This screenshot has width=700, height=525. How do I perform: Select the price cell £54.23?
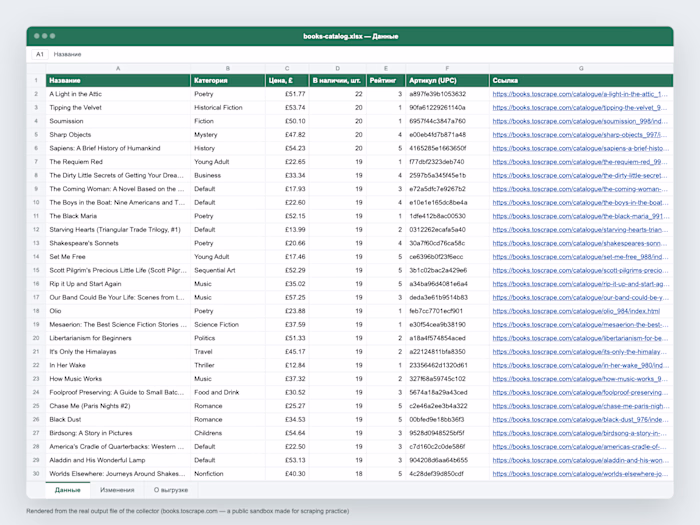(x=287, y=148)
